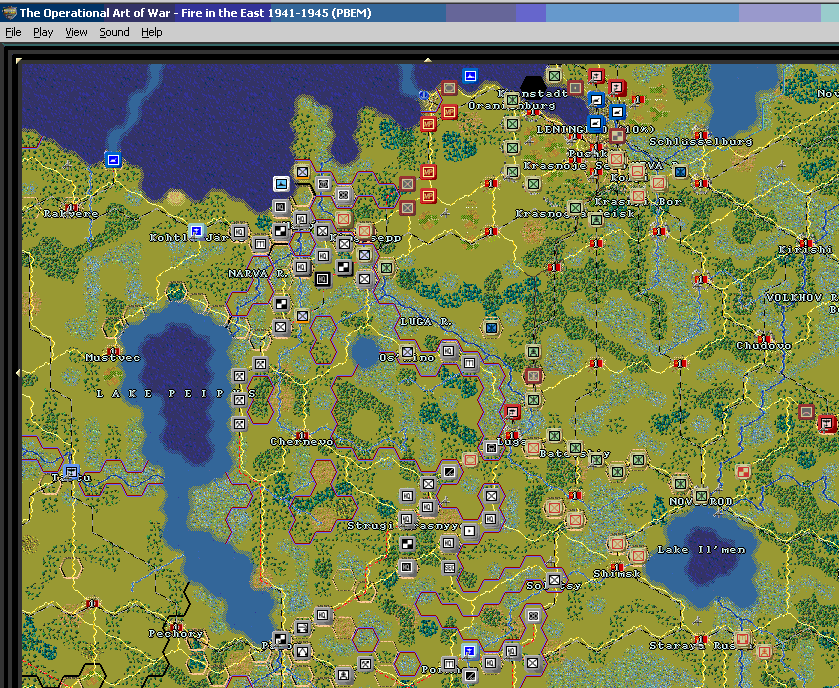Image resolution: width=840 pixels, height=688 pixels.
Task: Select the white-bordered ship counter on Narva coast
Action: tap(281, 184)
